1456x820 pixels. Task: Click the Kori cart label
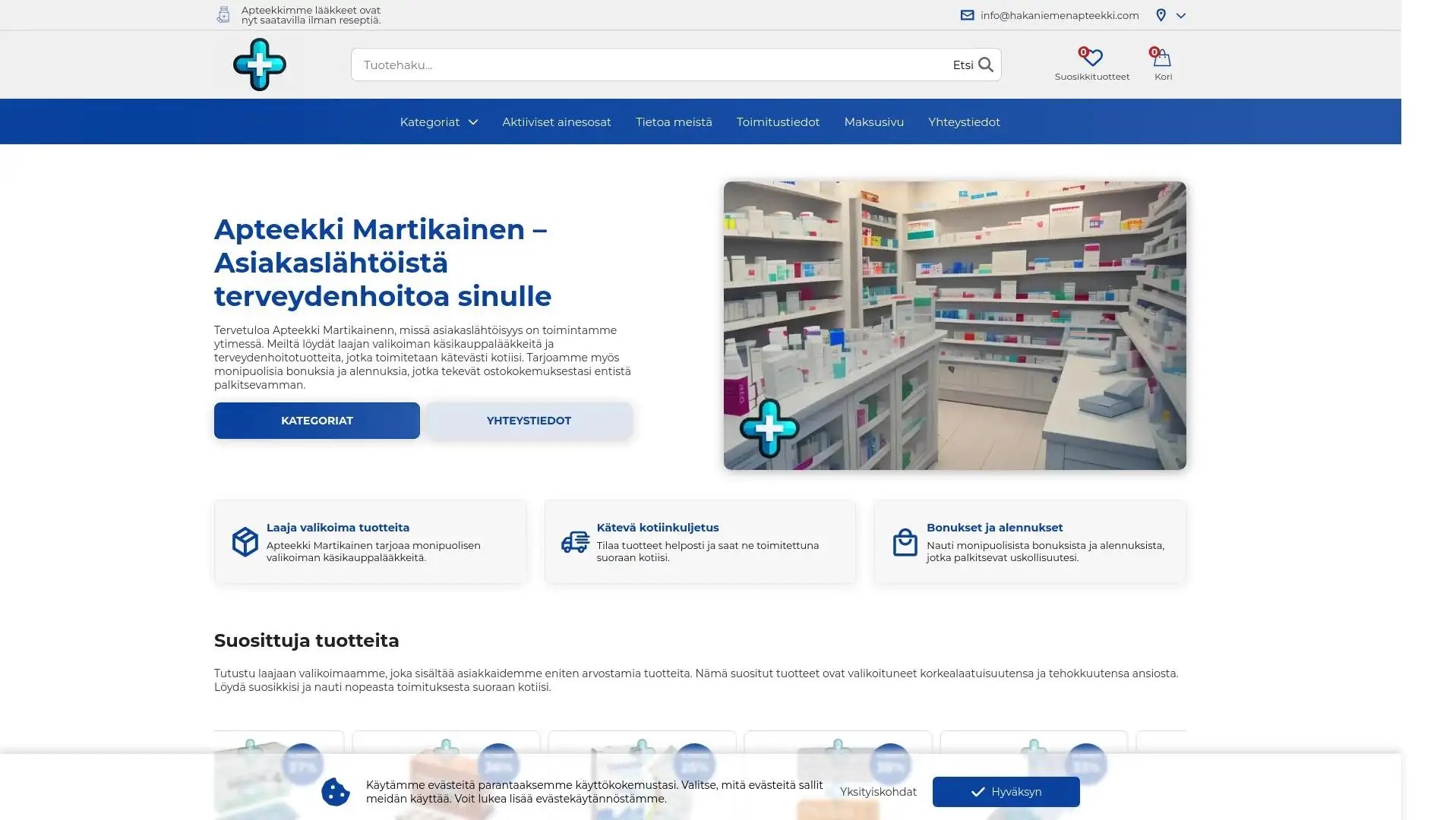[x=1163, y=77]
